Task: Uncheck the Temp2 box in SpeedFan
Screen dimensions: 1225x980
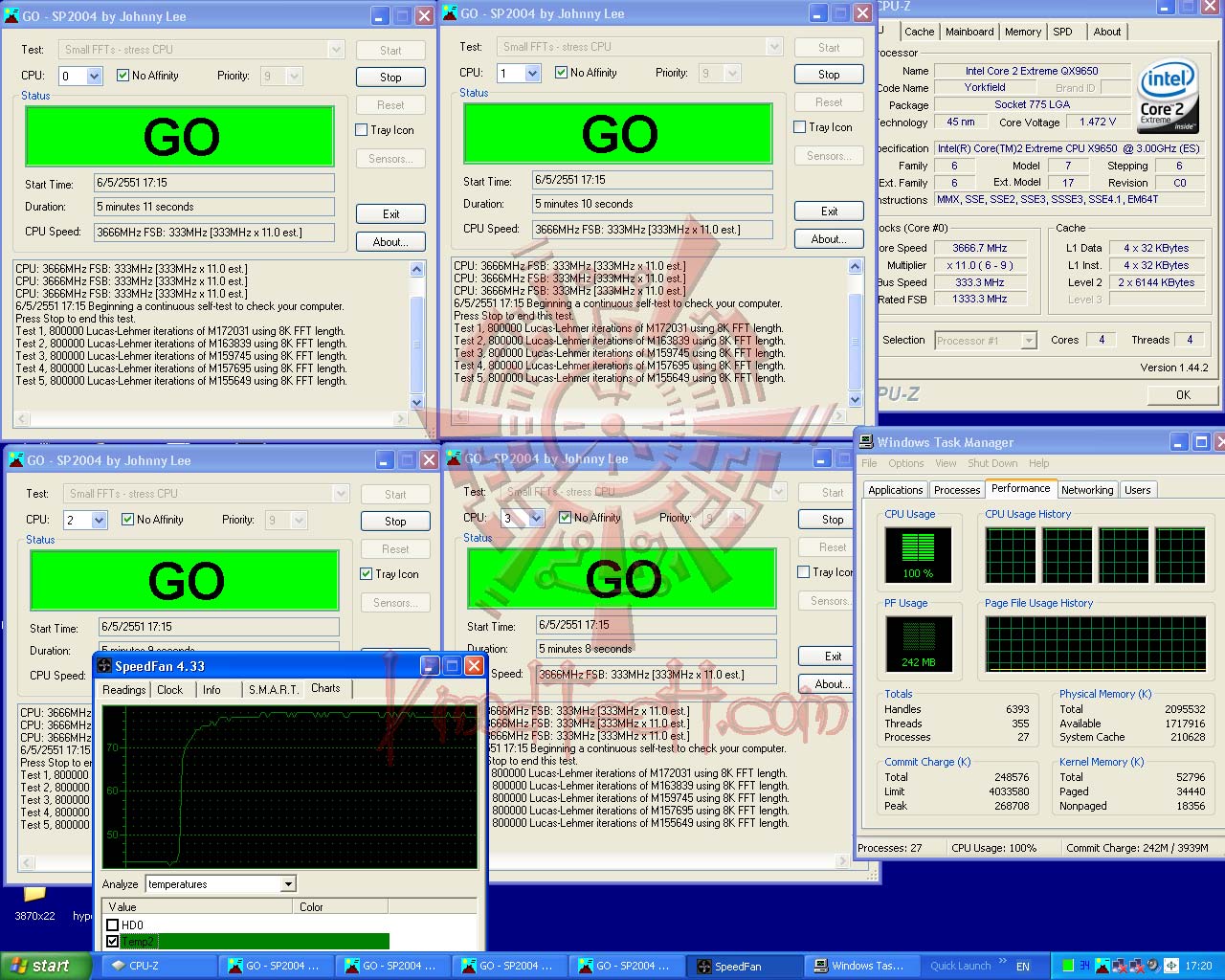Action: (x=113, y=942)
